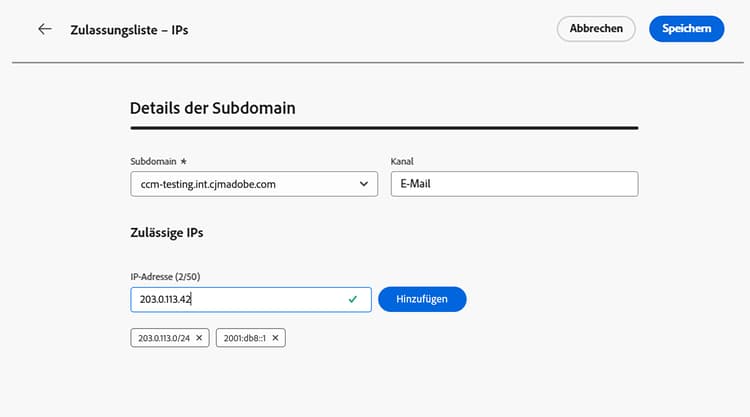Click the Details der Subdomain heading

point(213,108)
